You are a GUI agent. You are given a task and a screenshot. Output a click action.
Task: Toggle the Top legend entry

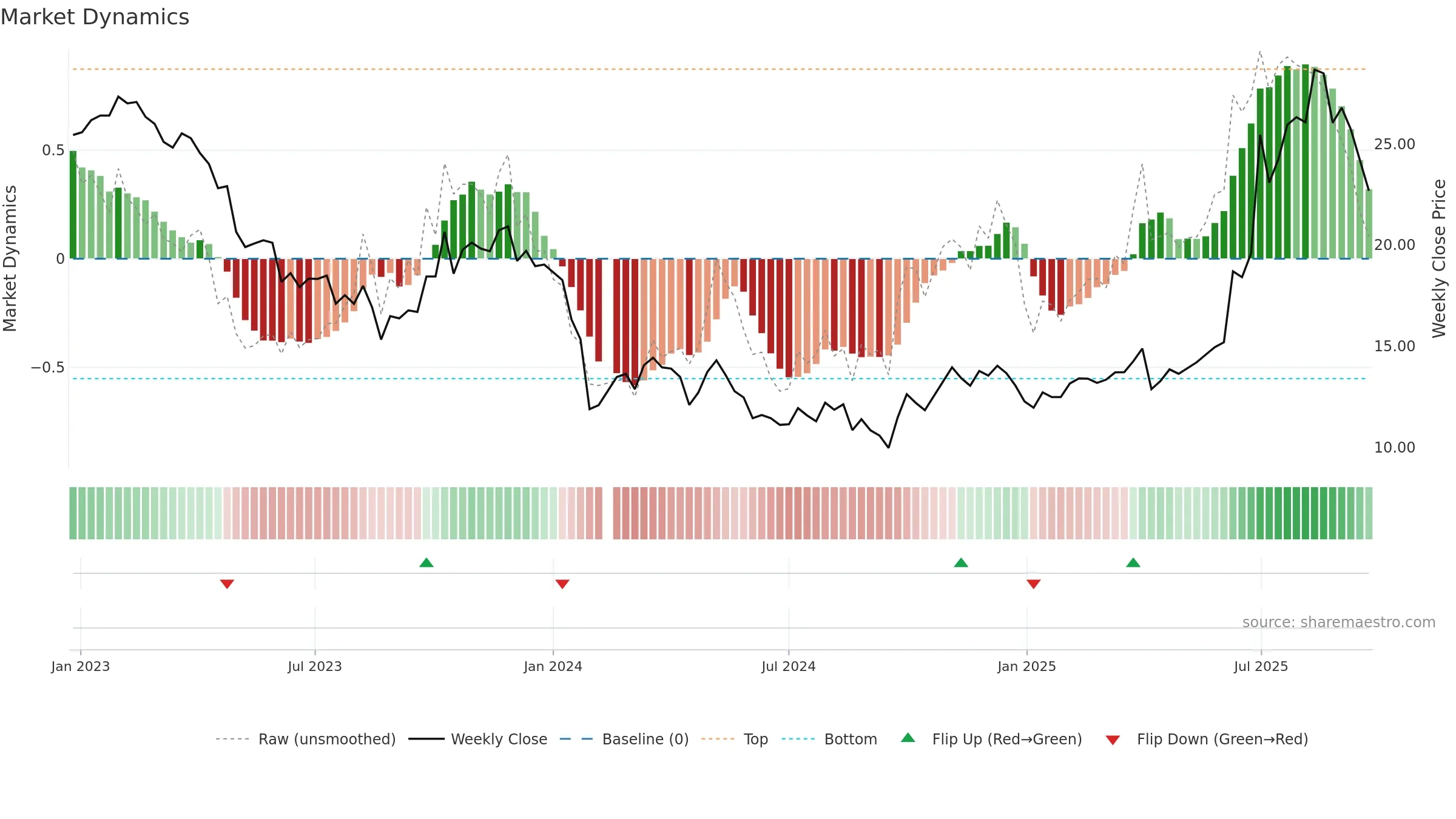point(735,739)
